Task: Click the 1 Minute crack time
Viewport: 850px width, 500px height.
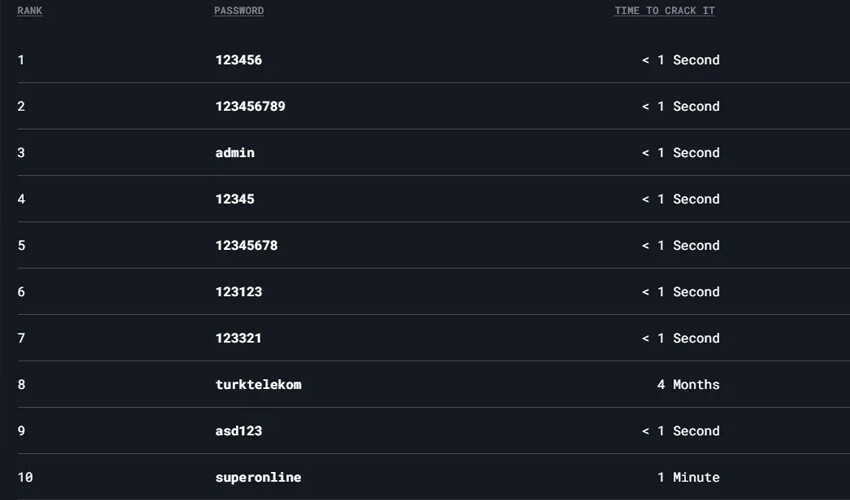Action: click(688, 477)
